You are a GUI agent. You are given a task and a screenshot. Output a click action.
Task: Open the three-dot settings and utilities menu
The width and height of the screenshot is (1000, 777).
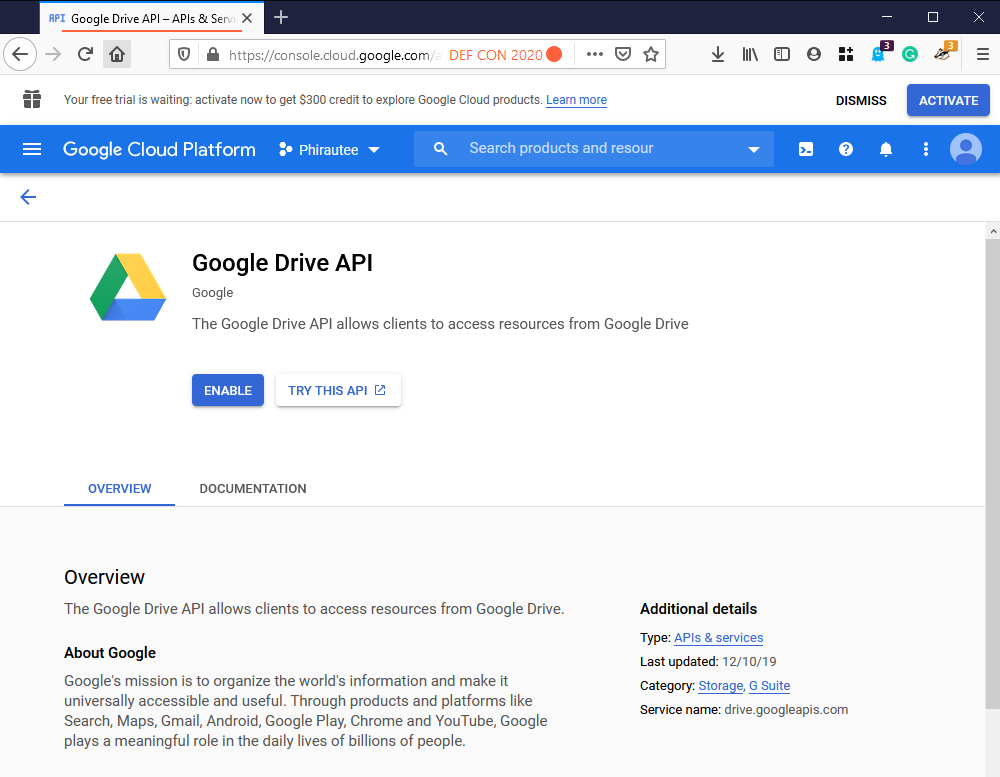[926, 149]
